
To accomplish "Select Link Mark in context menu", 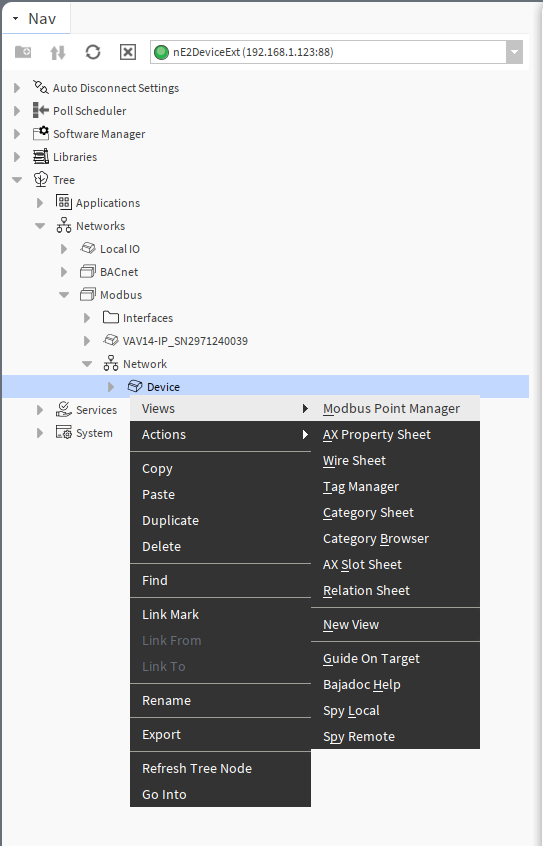I will pos(220,614).
